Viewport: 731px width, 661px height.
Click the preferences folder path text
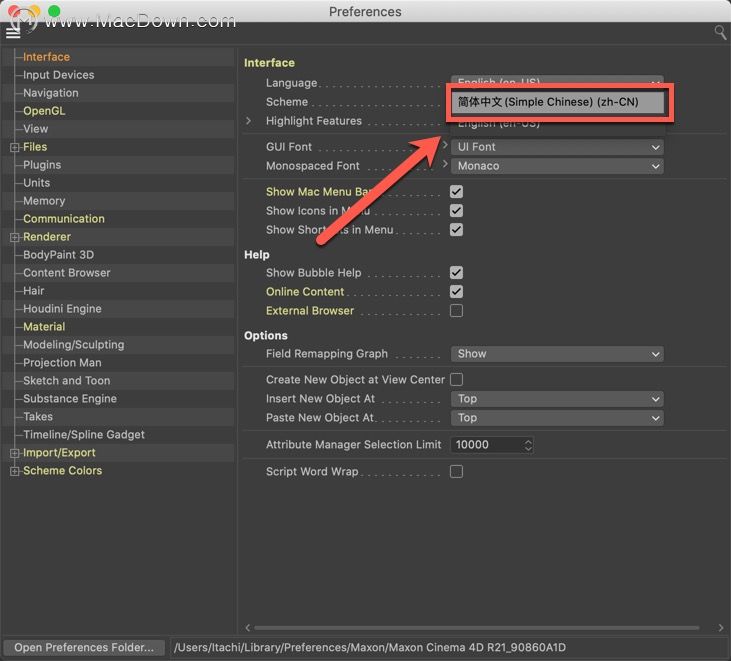tap(370, 647)
